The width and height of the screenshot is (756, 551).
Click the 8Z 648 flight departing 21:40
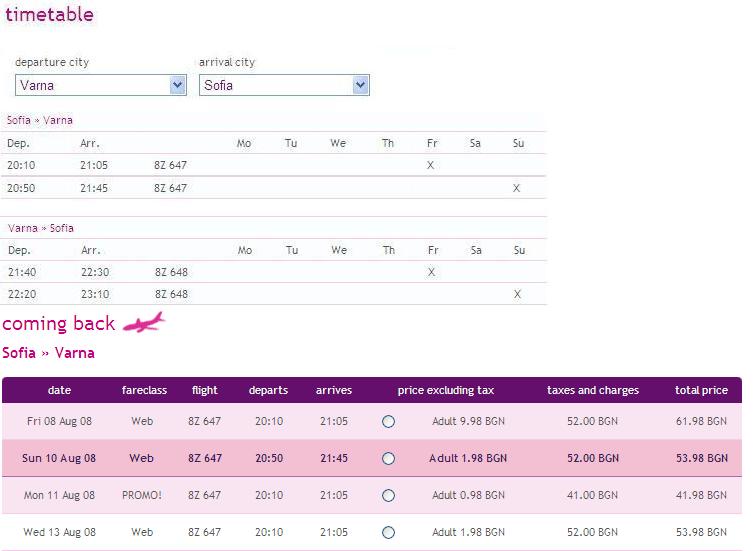pyautogui.click(x=171, y=272)
